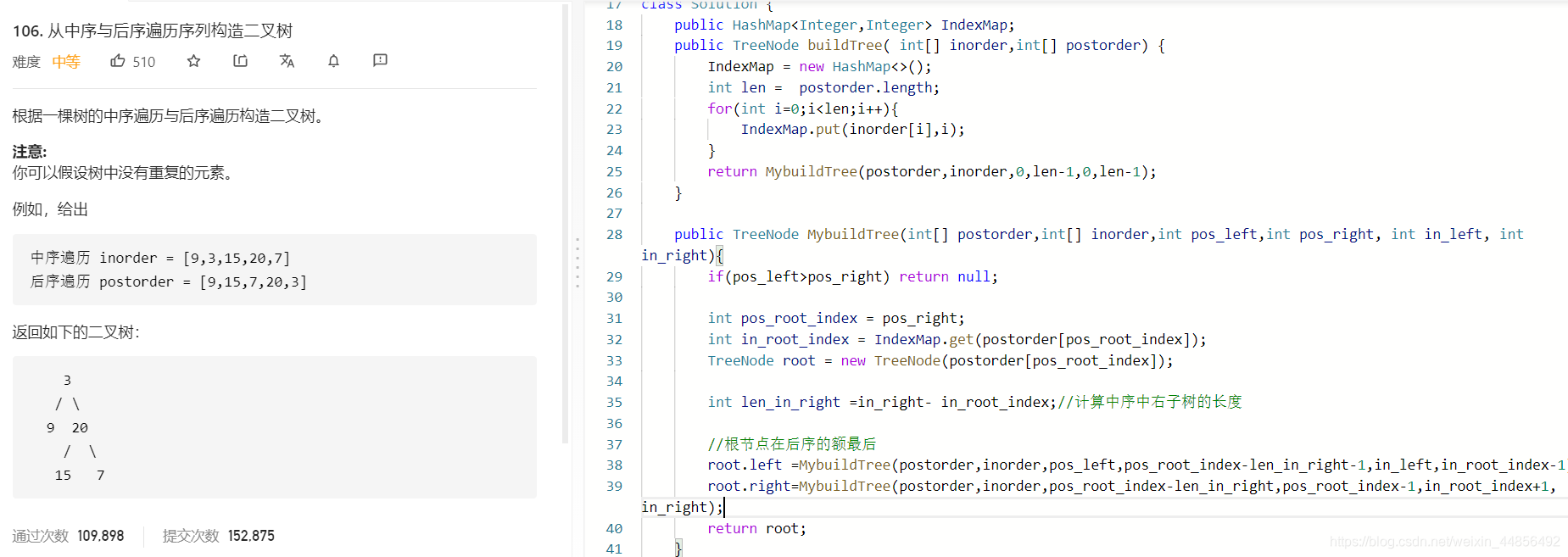
Task: Click the 通过次数 109.898 statistic
Action: pyautogui.click(x=68, y=536)
